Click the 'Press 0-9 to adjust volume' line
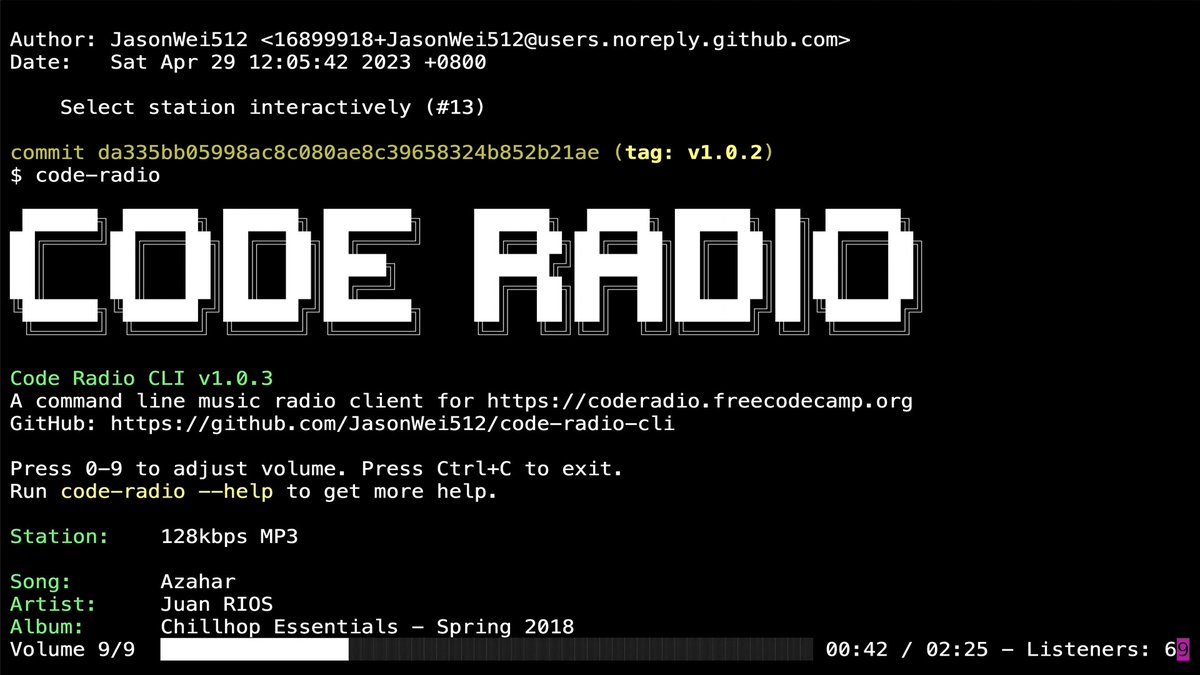1200x675 pixels. 317,469
